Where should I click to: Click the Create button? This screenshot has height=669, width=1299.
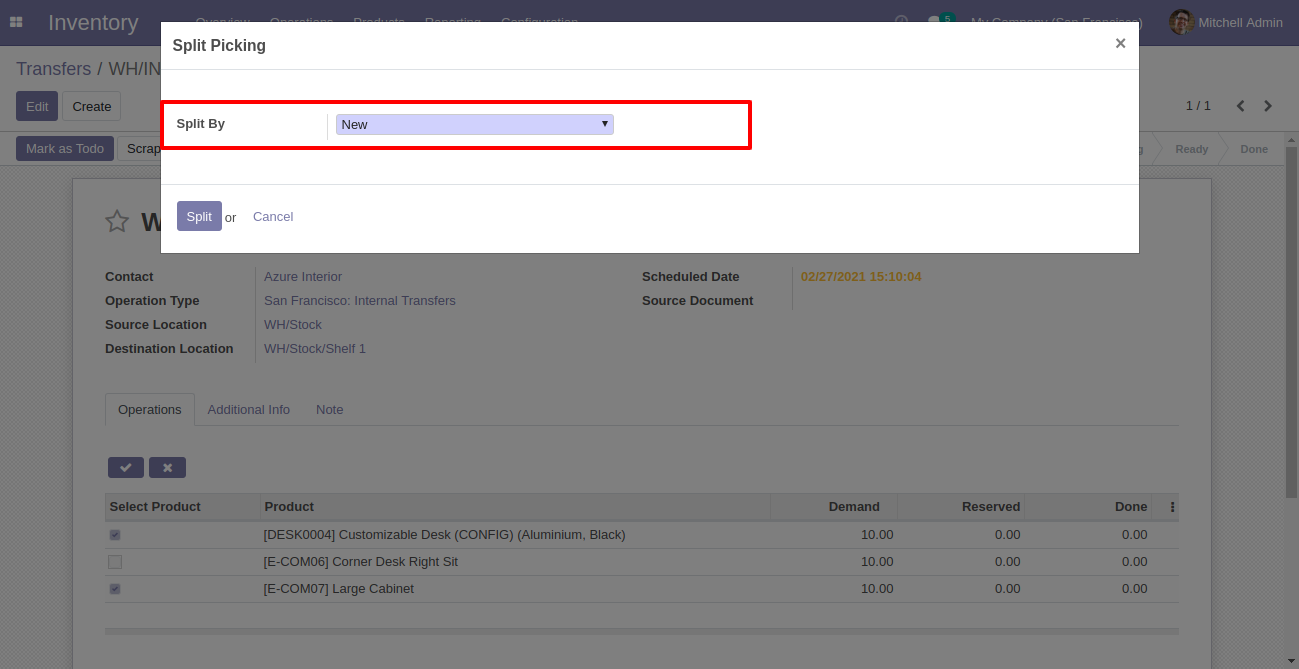[91, 106]
